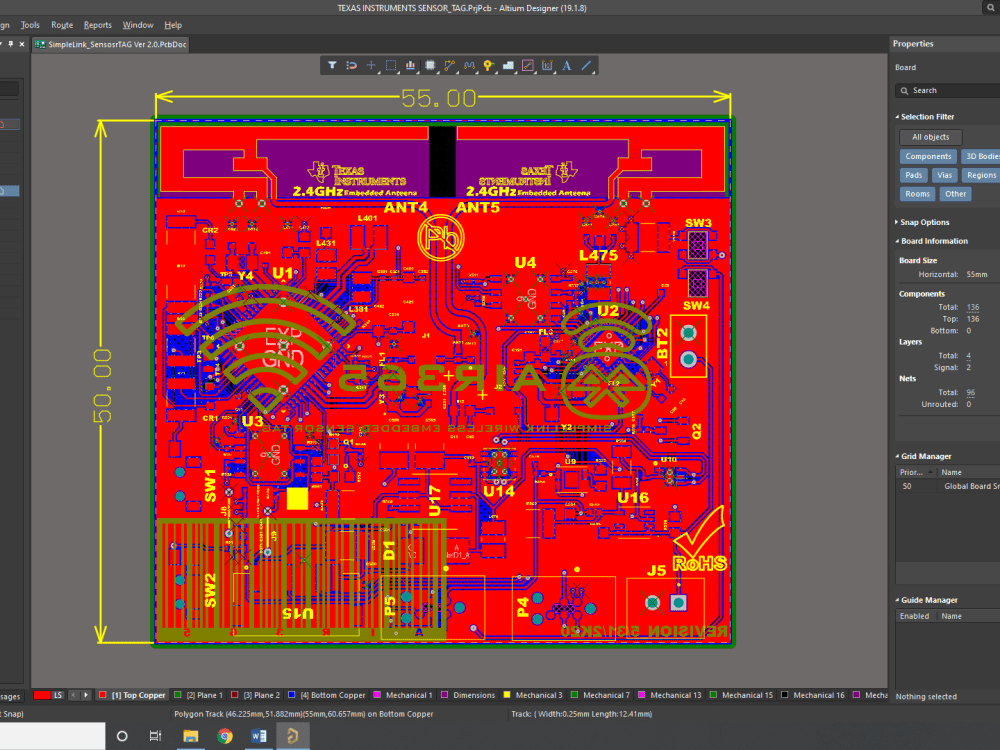Click the Properties panel search field

click(946, 90)
